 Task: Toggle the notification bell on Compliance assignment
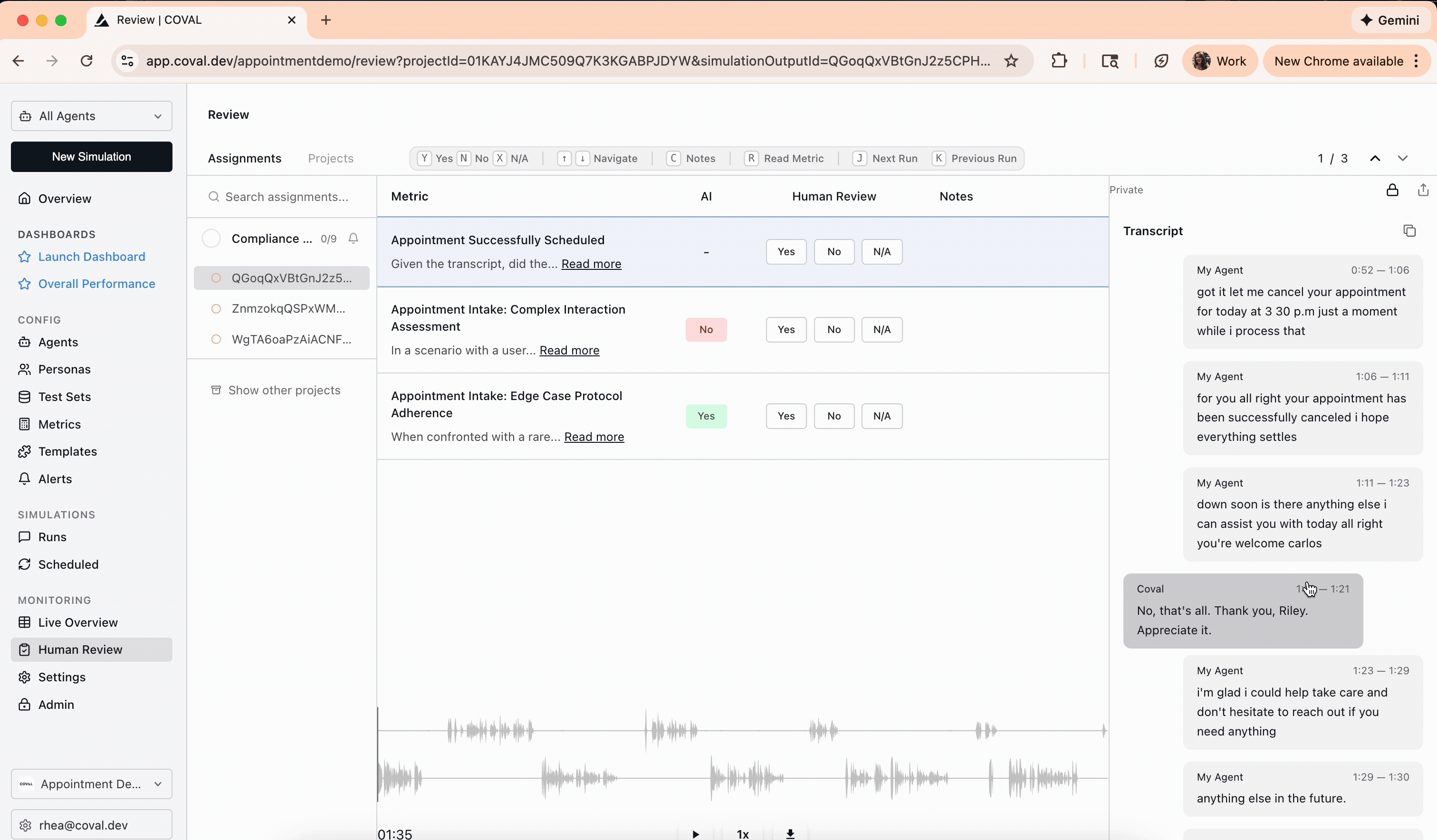[x=353, y=239]
